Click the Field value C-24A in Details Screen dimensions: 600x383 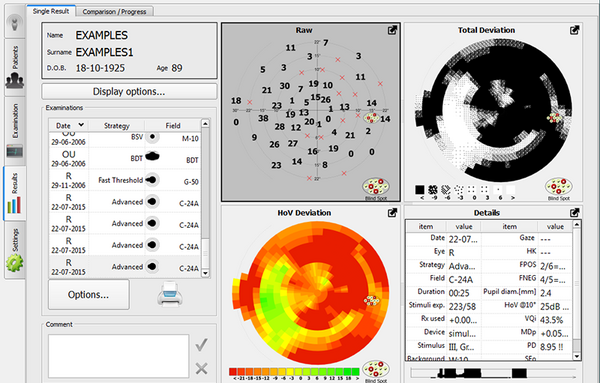tap(461, 280)
